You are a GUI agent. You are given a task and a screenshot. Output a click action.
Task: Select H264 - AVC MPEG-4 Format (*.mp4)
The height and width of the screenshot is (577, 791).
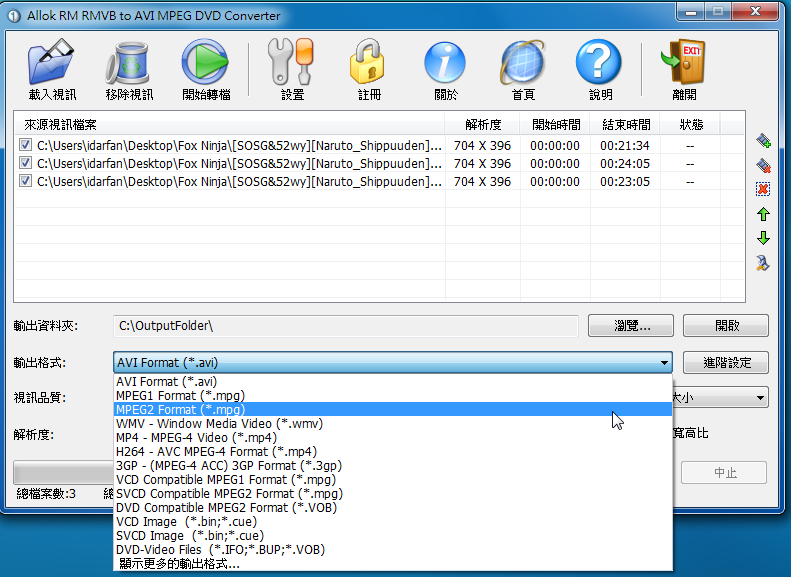[393, 451]
